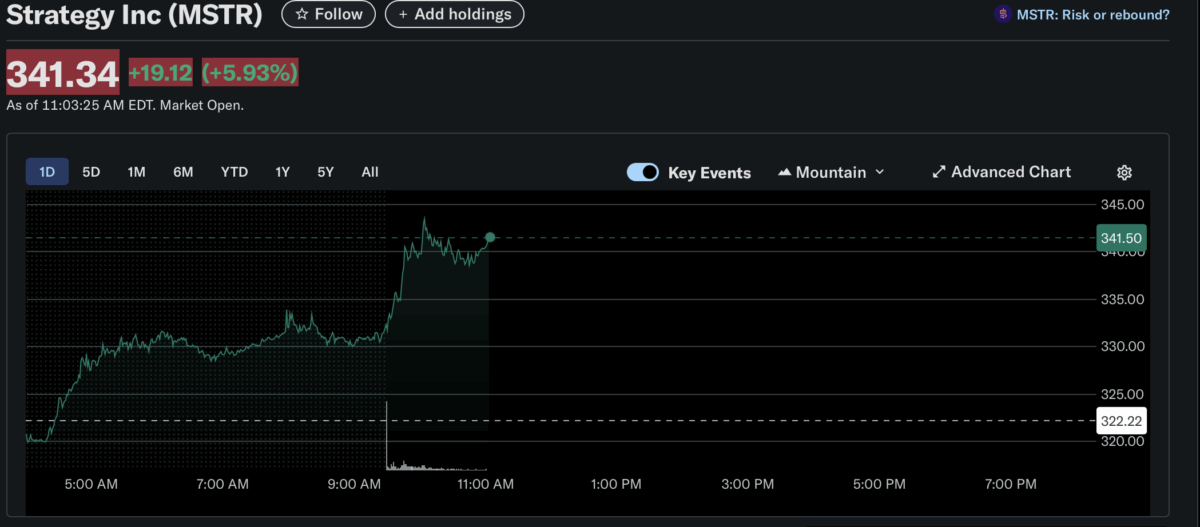
Task: Click the 341.50 current price label
Action: click(1121, 239)
